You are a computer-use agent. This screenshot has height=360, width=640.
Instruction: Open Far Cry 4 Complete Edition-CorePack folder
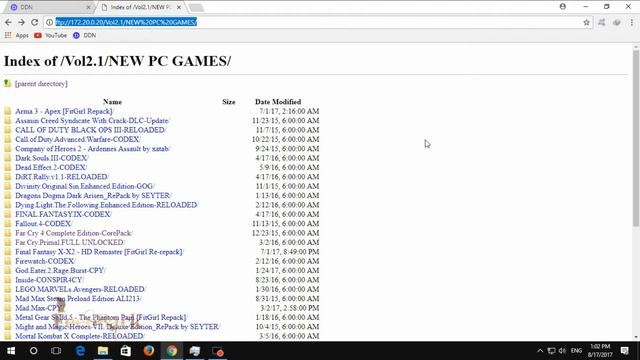pyautogui.click(x=74, y=233)
